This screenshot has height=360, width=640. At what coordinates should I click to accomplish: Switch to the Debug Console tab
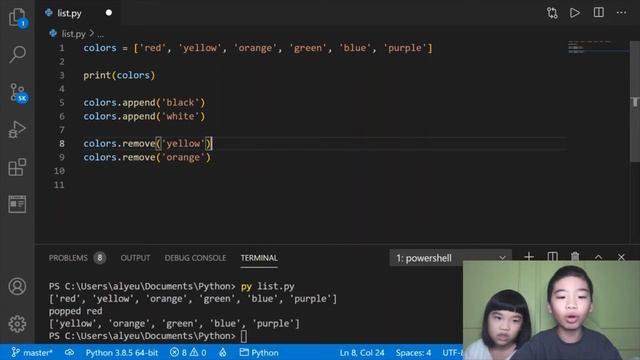[195, 258]
